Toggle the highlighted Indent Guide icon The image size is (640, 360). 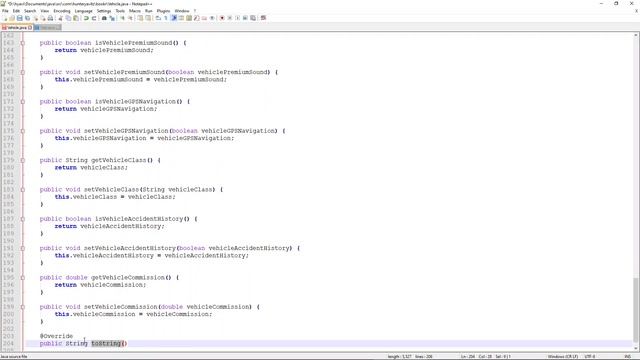pyautogui.click(x=173, y=18)
